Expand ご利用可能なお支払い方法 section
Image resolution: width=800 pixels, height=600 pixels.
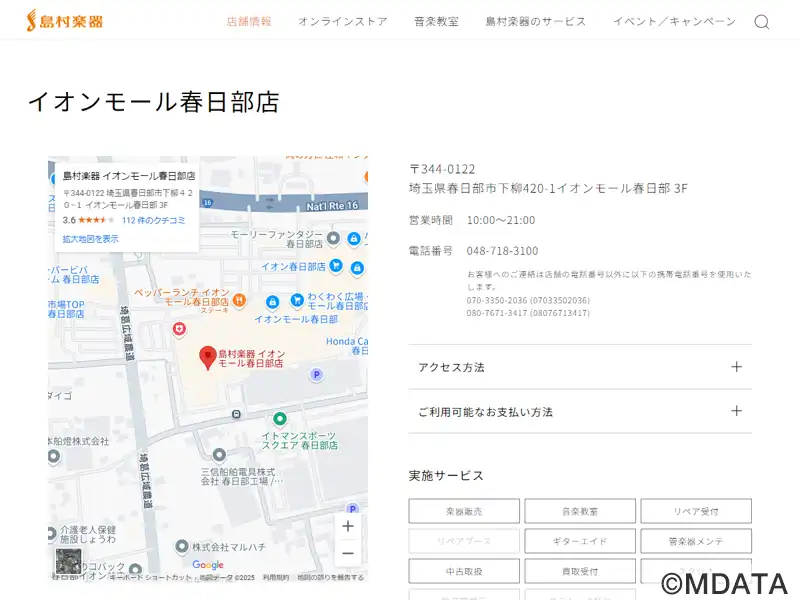pyautogui.click(x=580, y=411)
